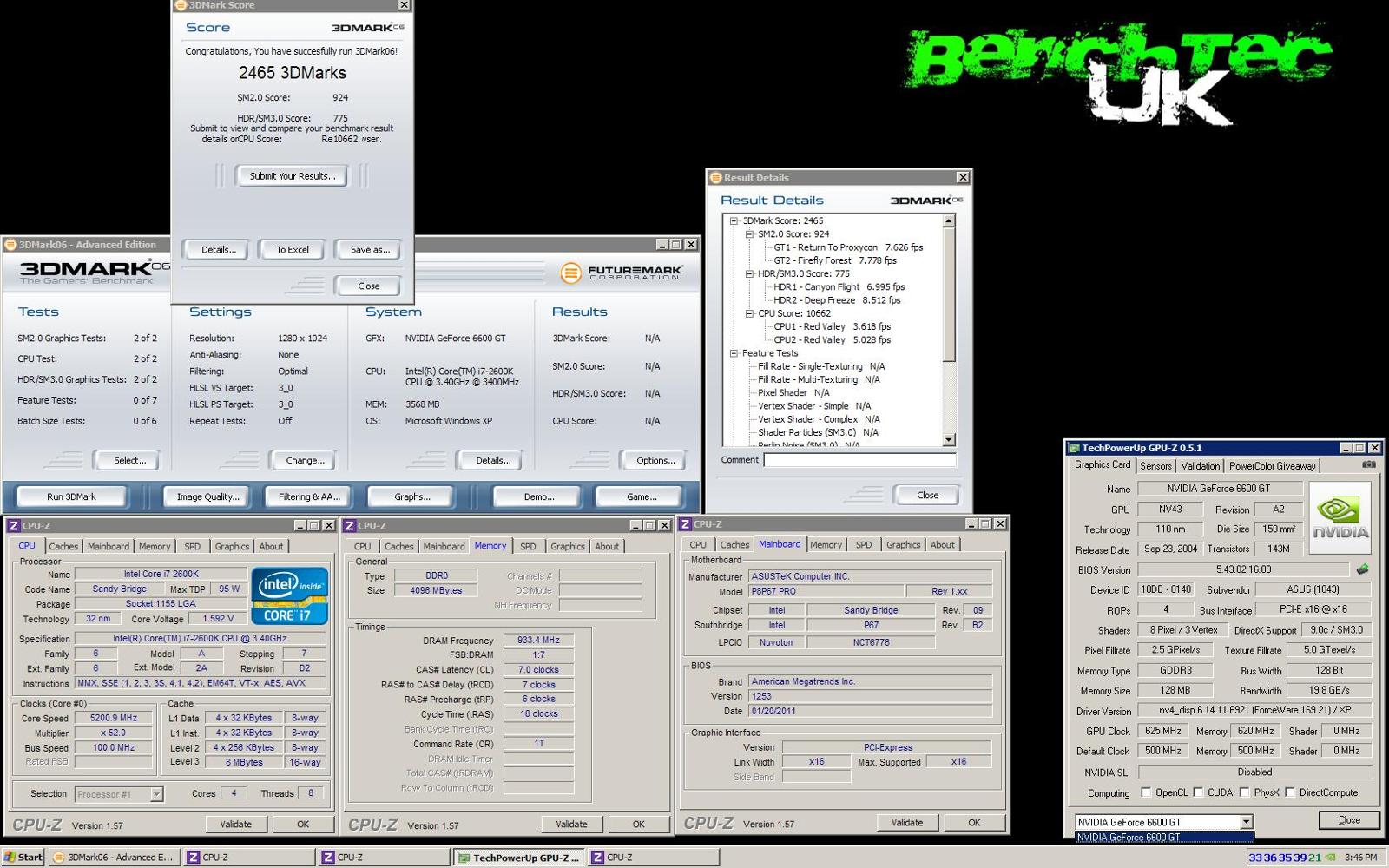
Task: Tick the DirectCompute checkbox
Action: click(x=1290, y=792)
